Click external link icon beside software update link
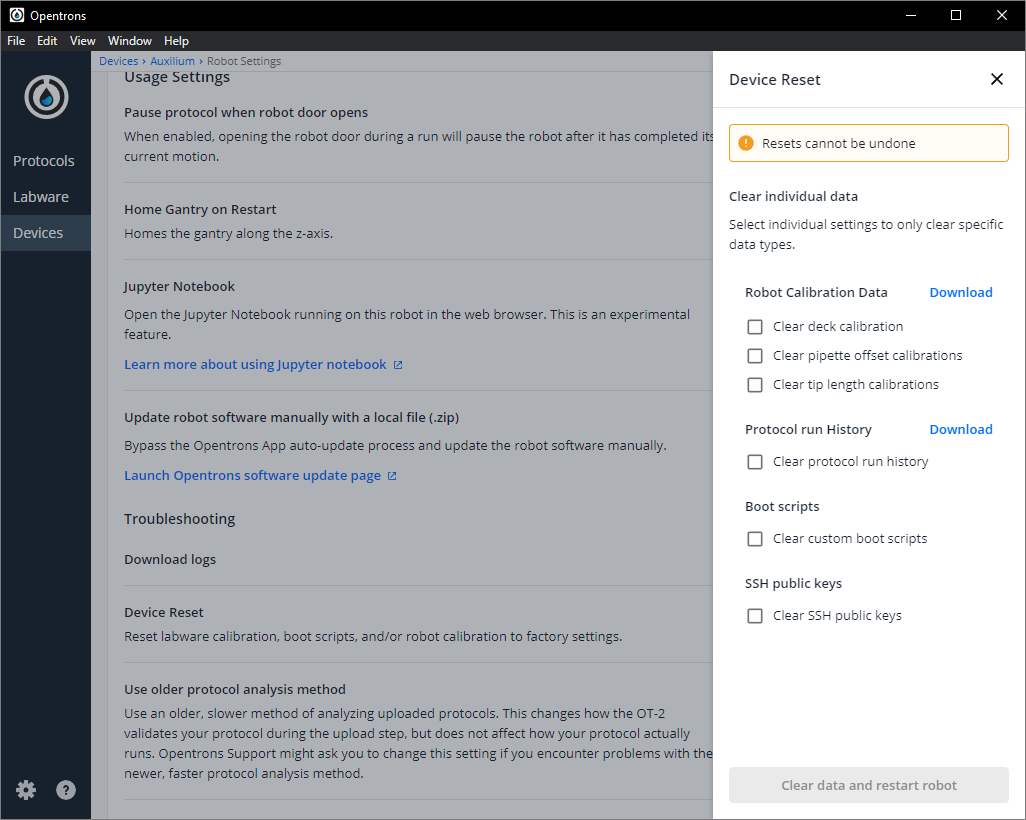Image resolution: width=1026 pixels, height=820 pixels. pyautogui.click(x=392, y=476)
